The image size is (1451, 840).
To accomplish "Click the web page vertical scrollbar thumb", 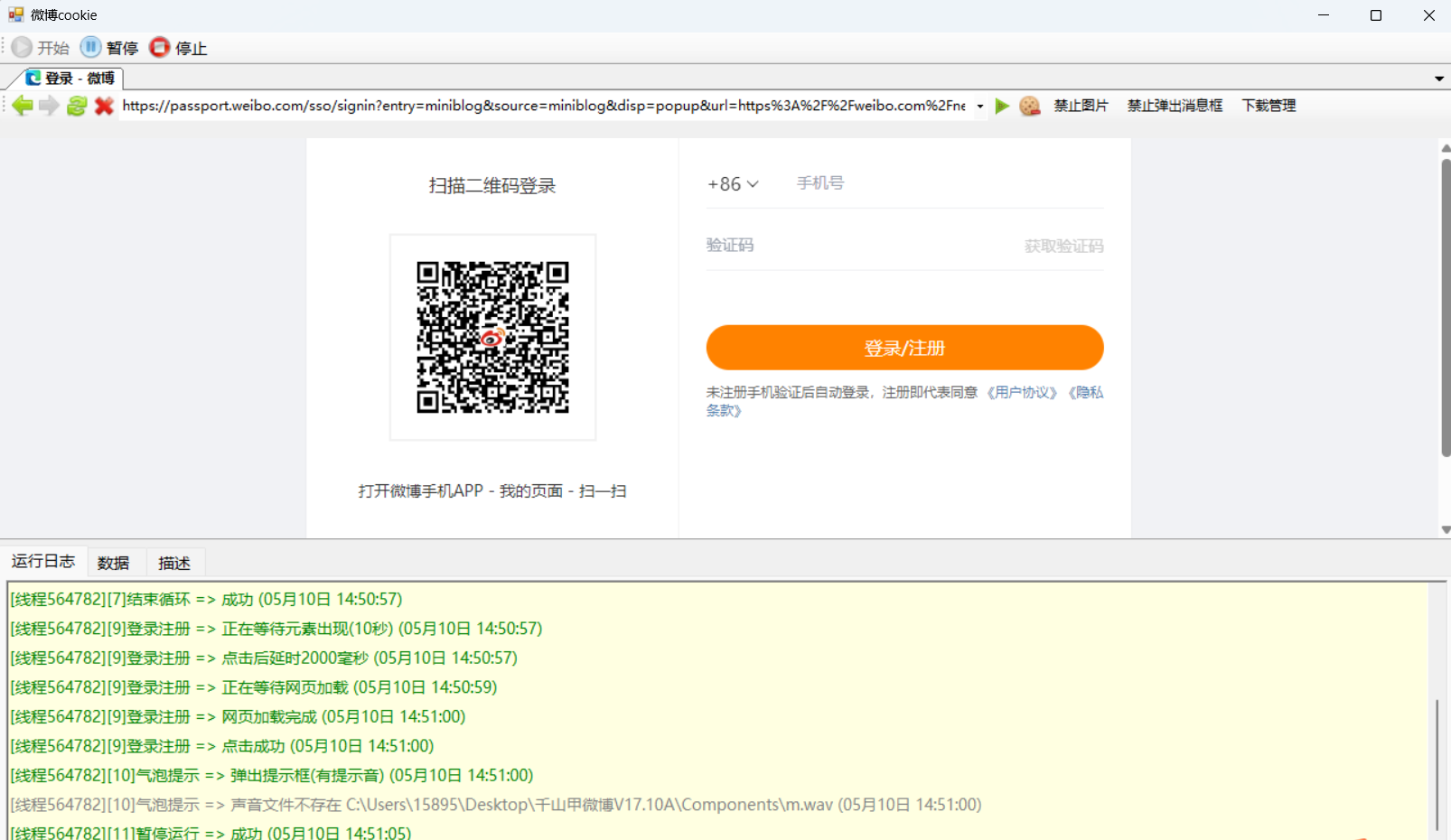I will (x=1446, y=307).
